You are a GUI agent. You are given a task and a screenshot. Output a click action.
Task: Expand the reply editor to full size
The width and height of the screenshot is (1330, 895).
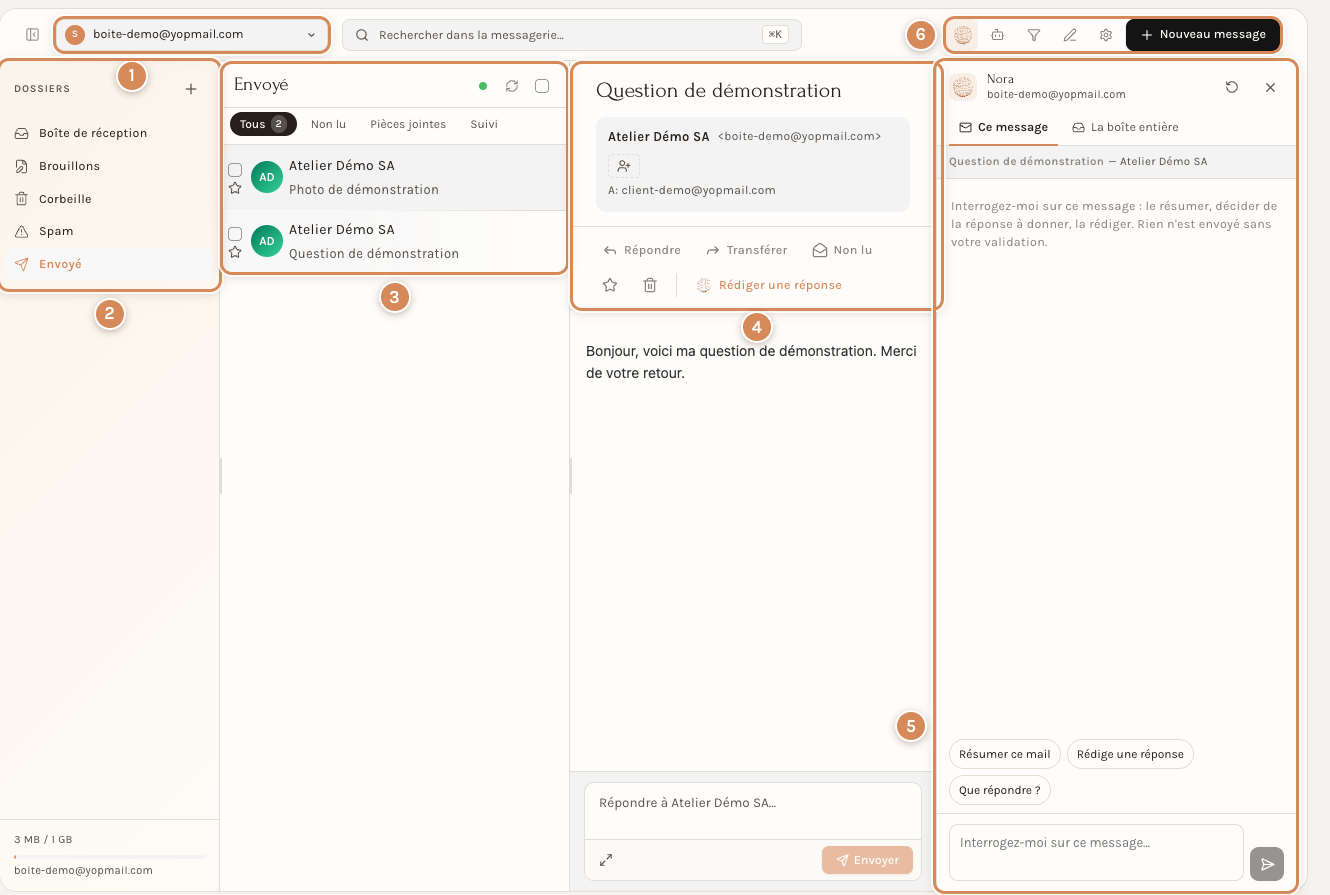[606, 860]
